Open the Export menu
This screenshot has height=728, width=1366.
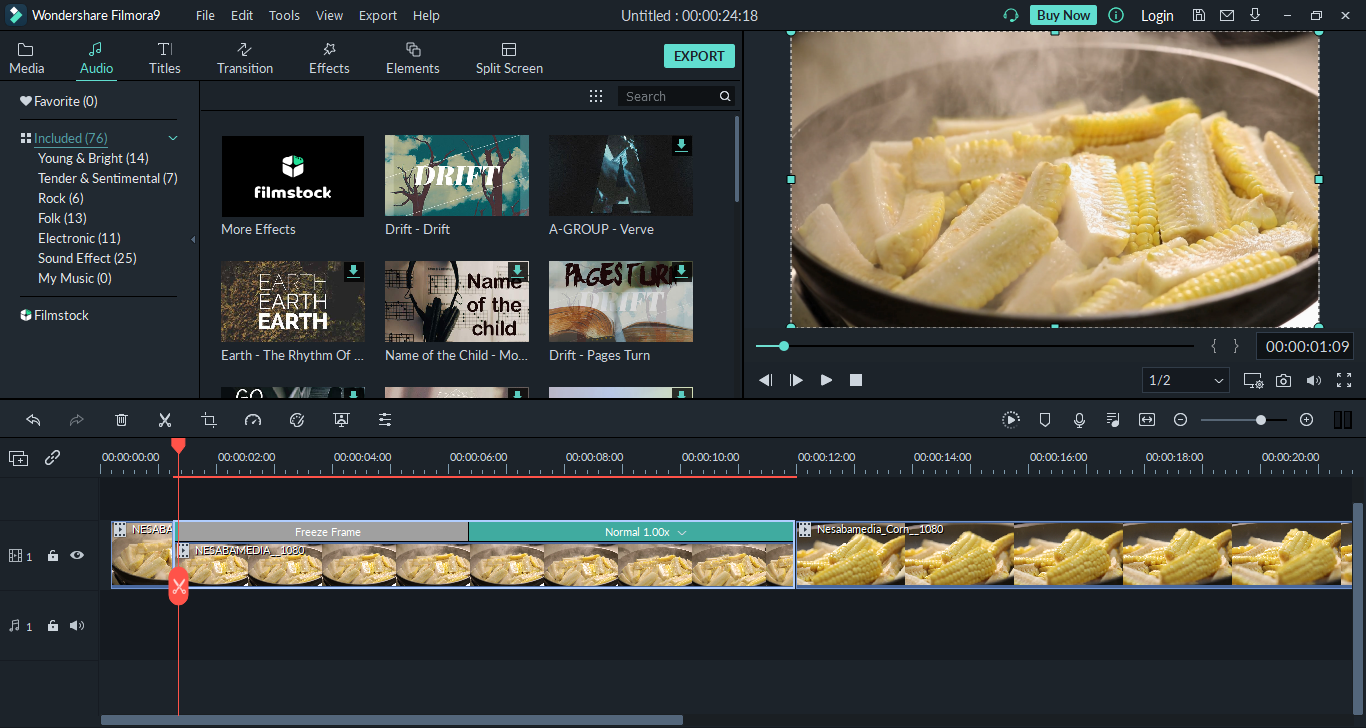coord(378,15)
